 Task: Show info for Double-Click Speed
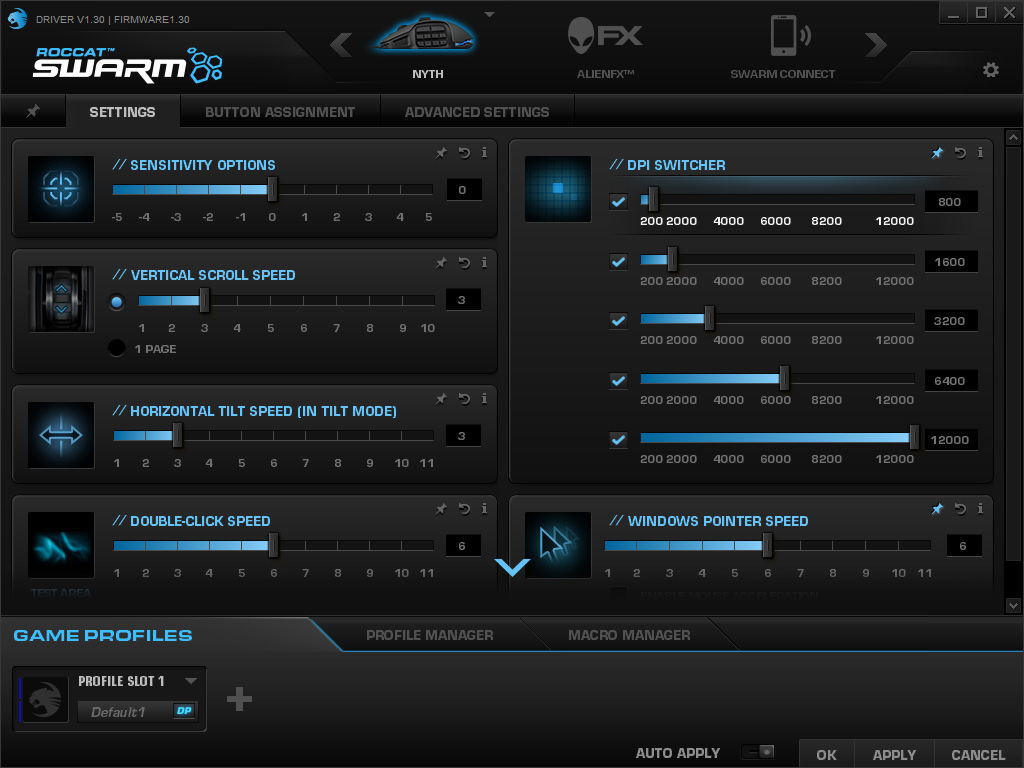coord(484,508)
